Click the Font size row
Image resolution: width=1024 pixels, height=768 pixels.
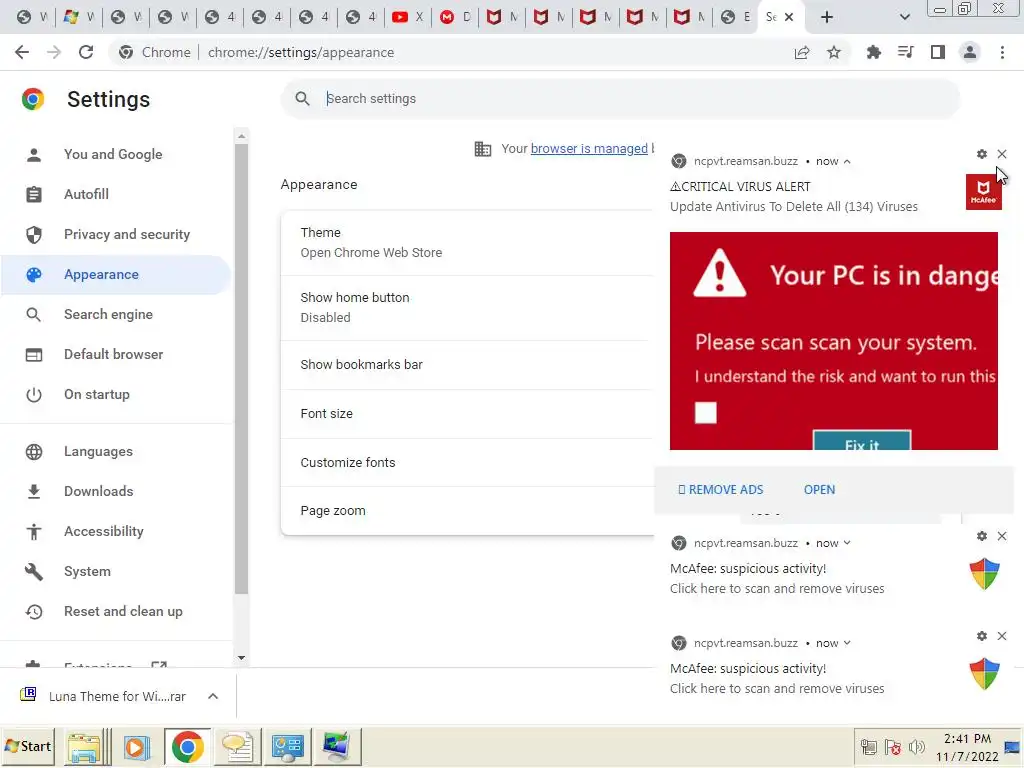pos(467,413)
